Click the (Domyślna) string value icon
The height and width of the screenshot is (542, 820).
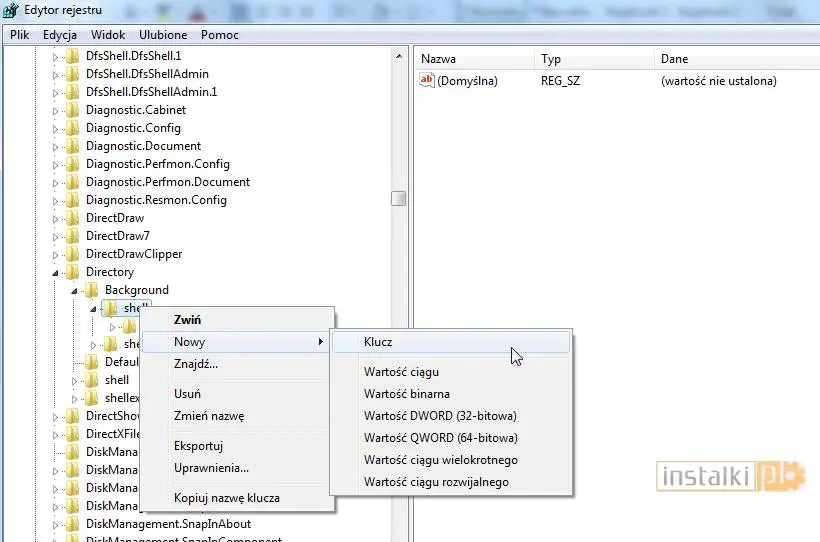coord(427,81)
